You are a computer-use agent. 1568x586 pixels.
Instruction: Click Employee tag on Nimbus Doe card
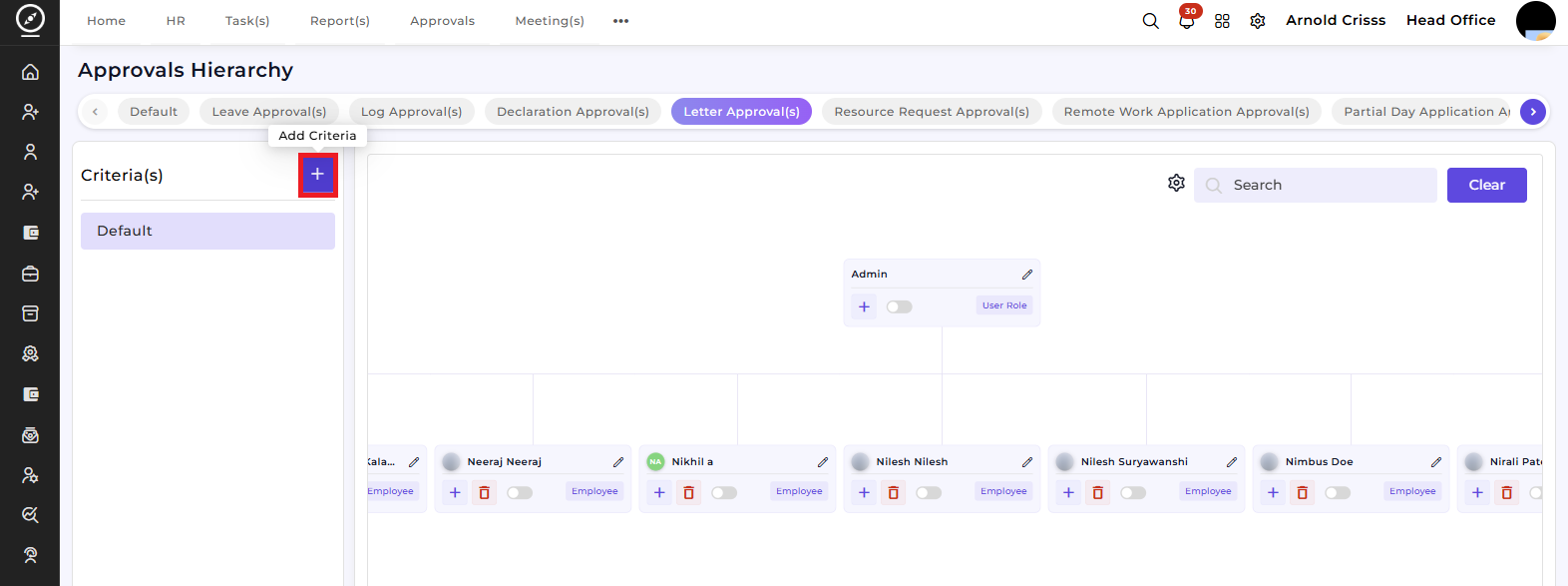point(1412,491)
